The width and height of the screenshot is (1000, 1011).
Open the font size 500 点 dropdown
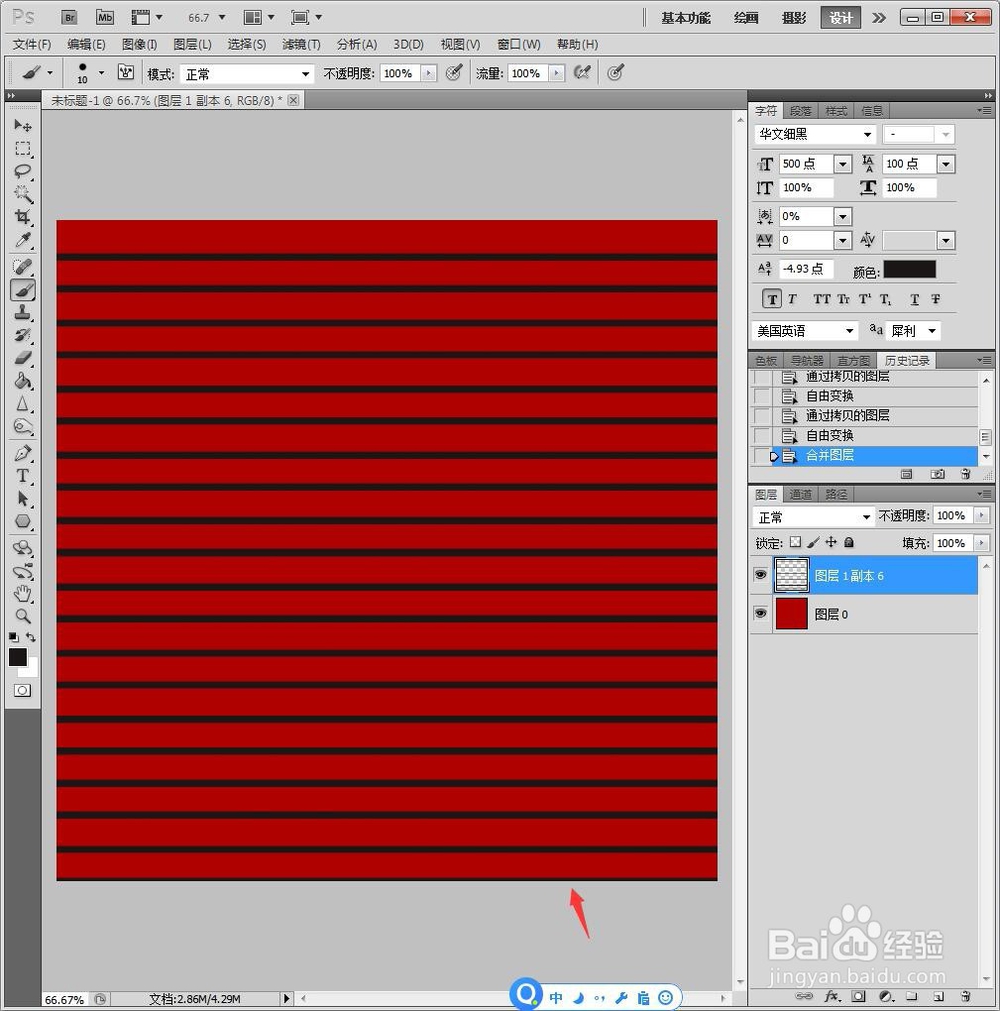843,164
